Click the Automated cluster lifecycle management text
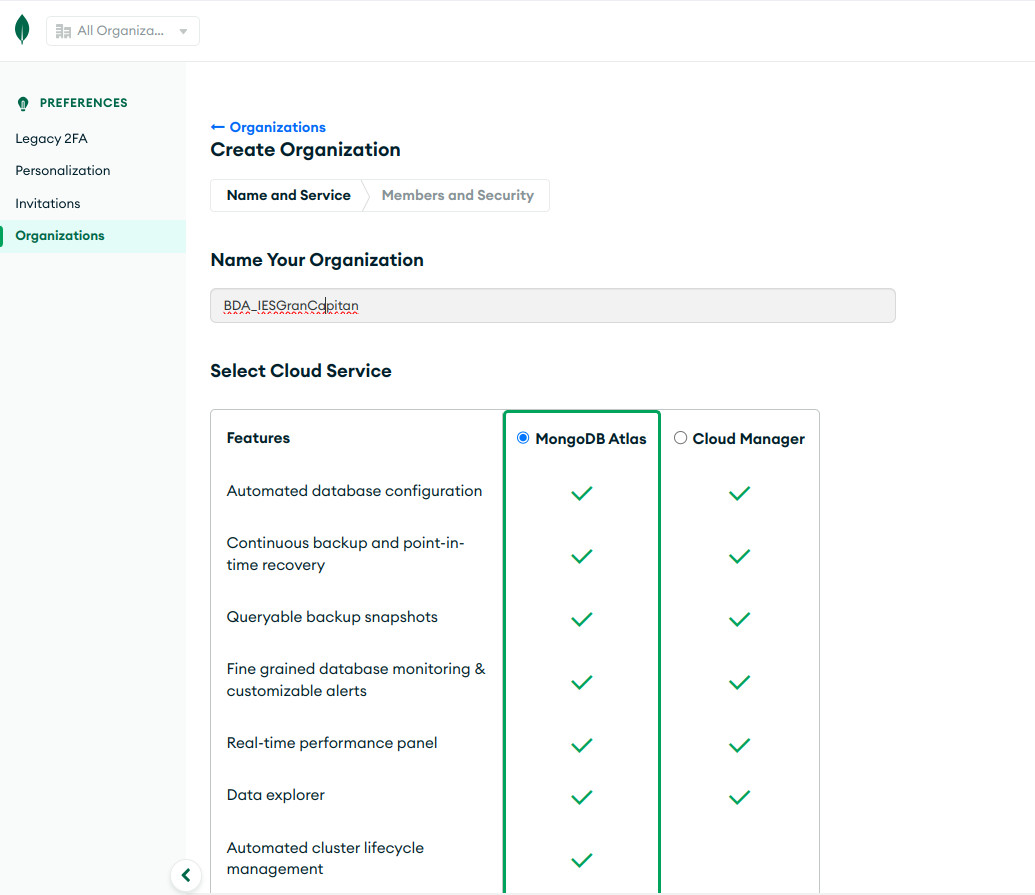The height and width of the screenshot is (895, 1035). (x=325, y=858)
